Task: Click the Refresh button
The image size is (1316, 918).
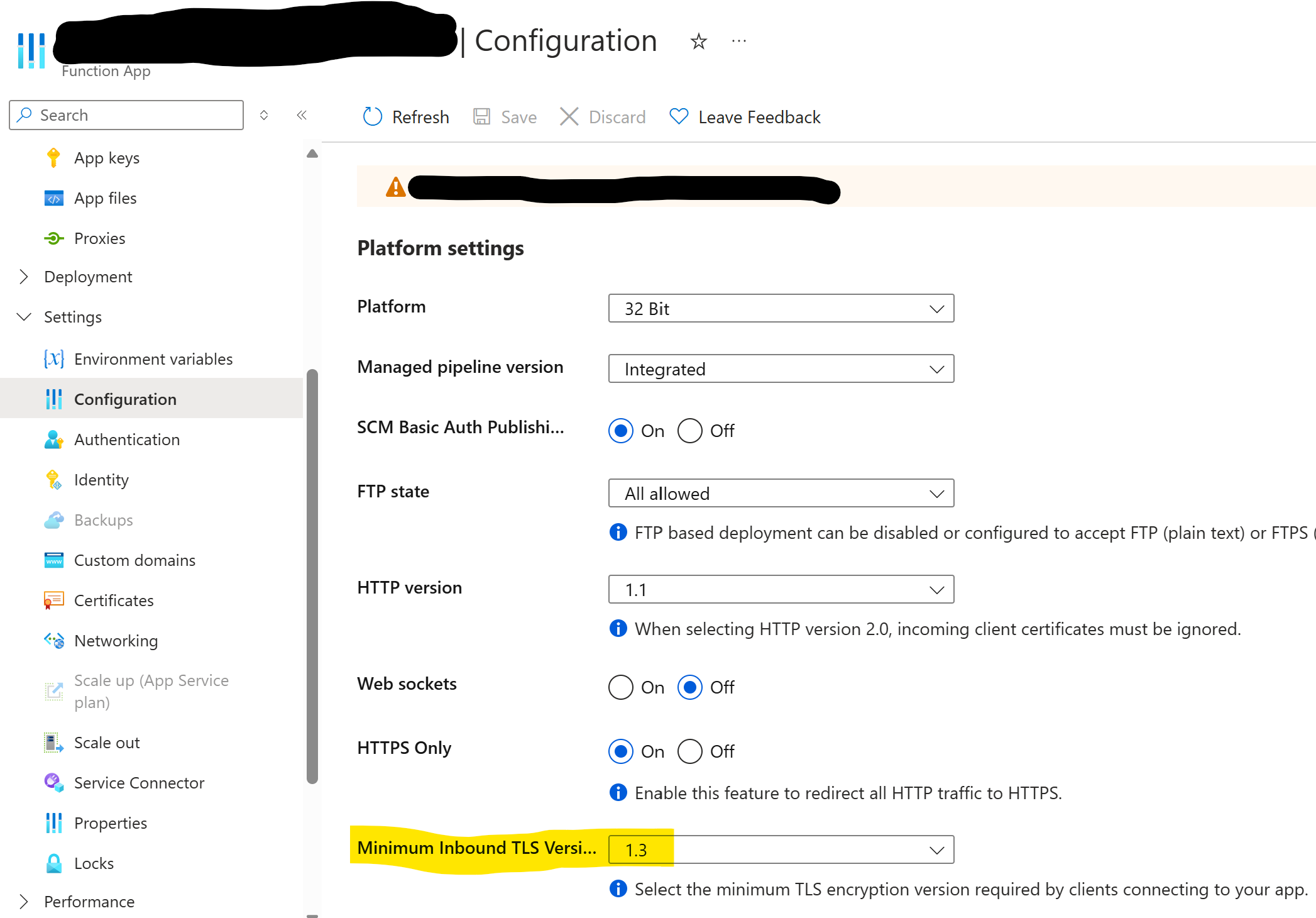Action: coord(405,117)
